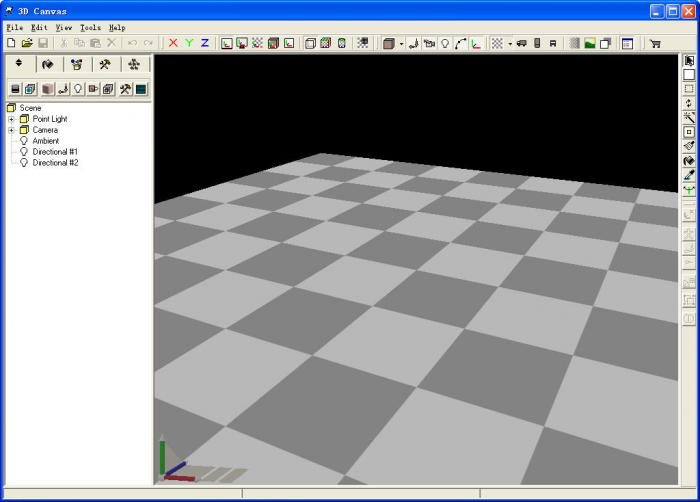Select the curve path tool icon
Viewport: 700px width, 502px height.
(461, 43)
